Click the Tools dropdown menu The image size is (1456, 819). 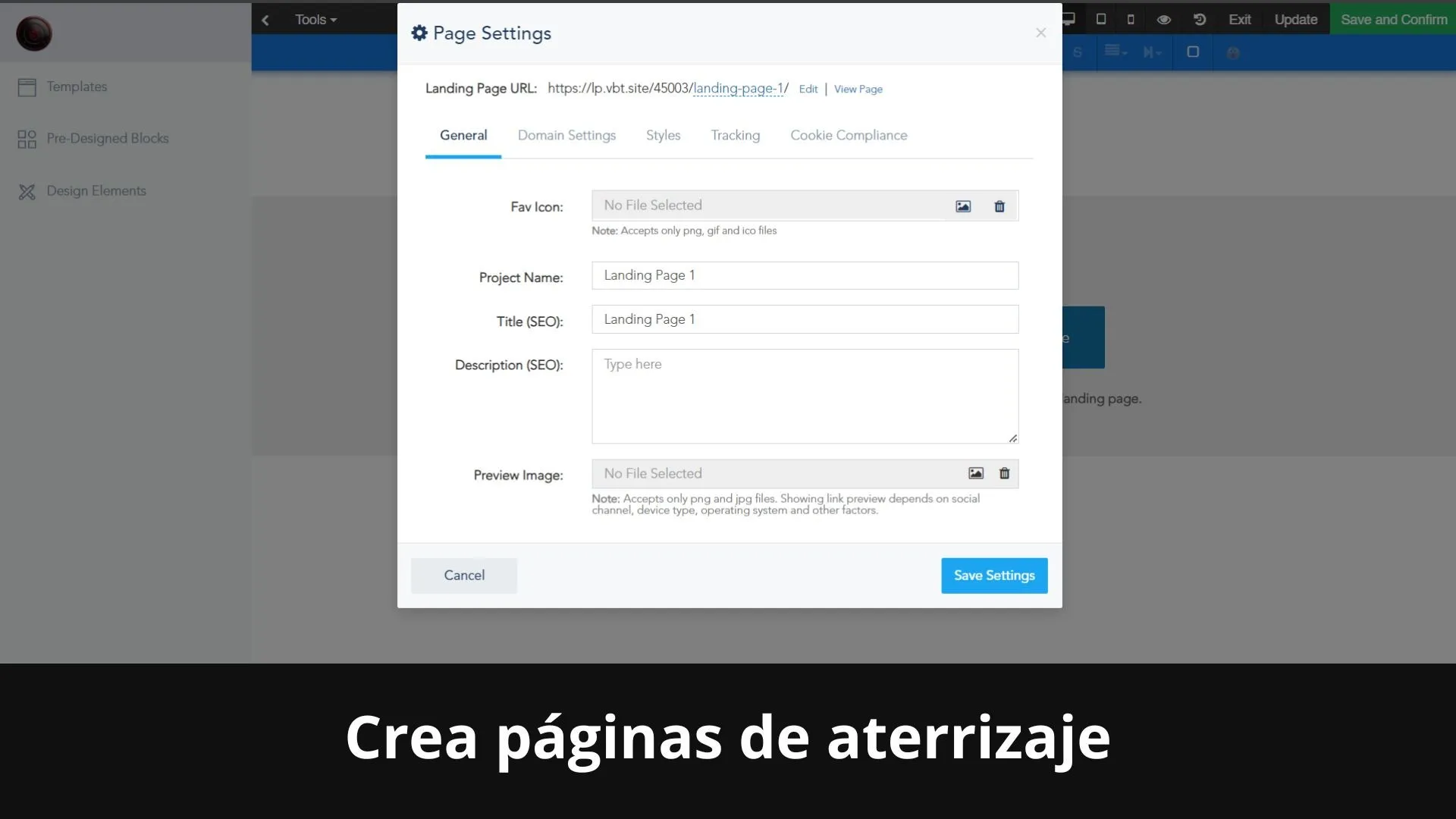click(x=315, y=19)
